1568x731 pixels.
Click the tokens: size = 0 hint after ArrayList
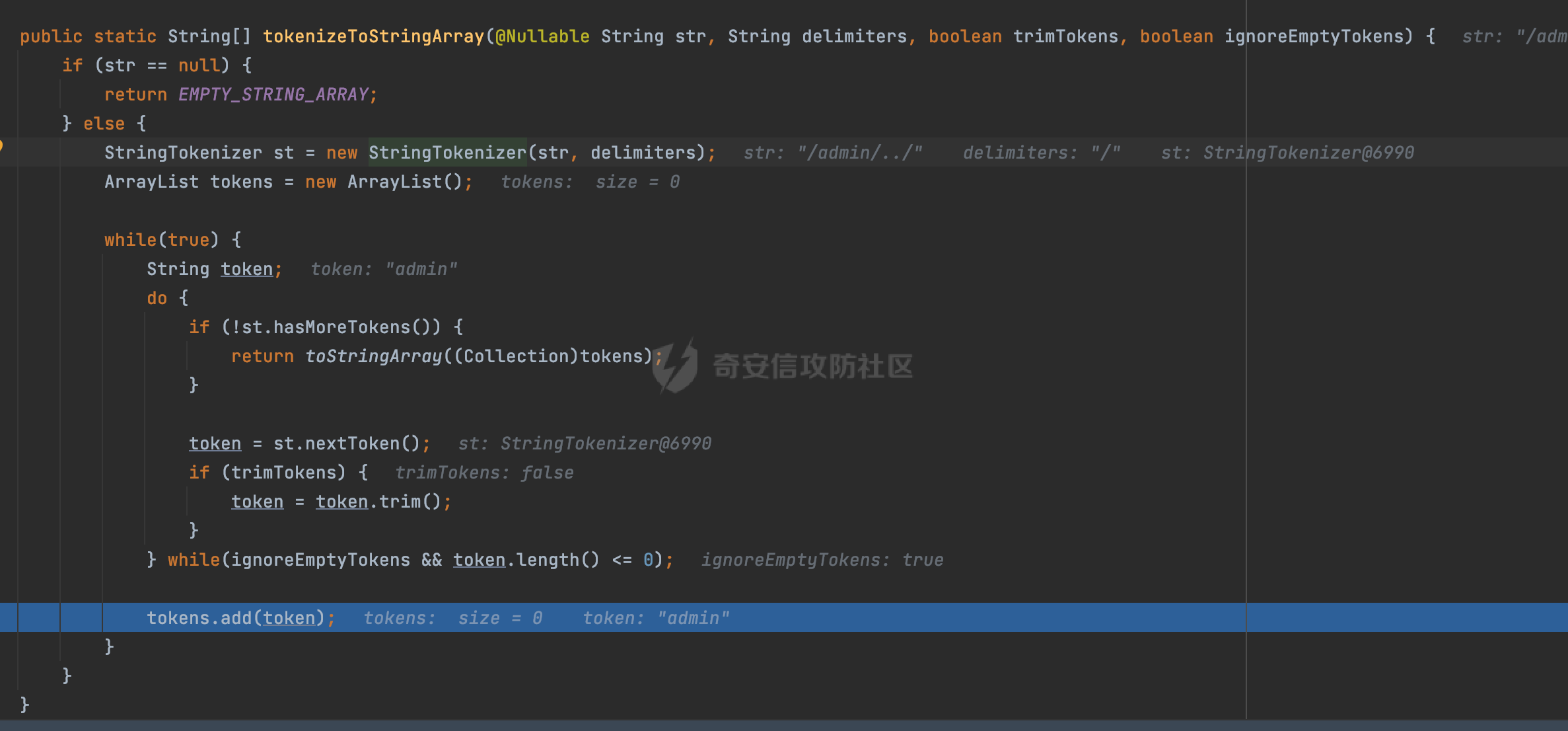[590, 182]
